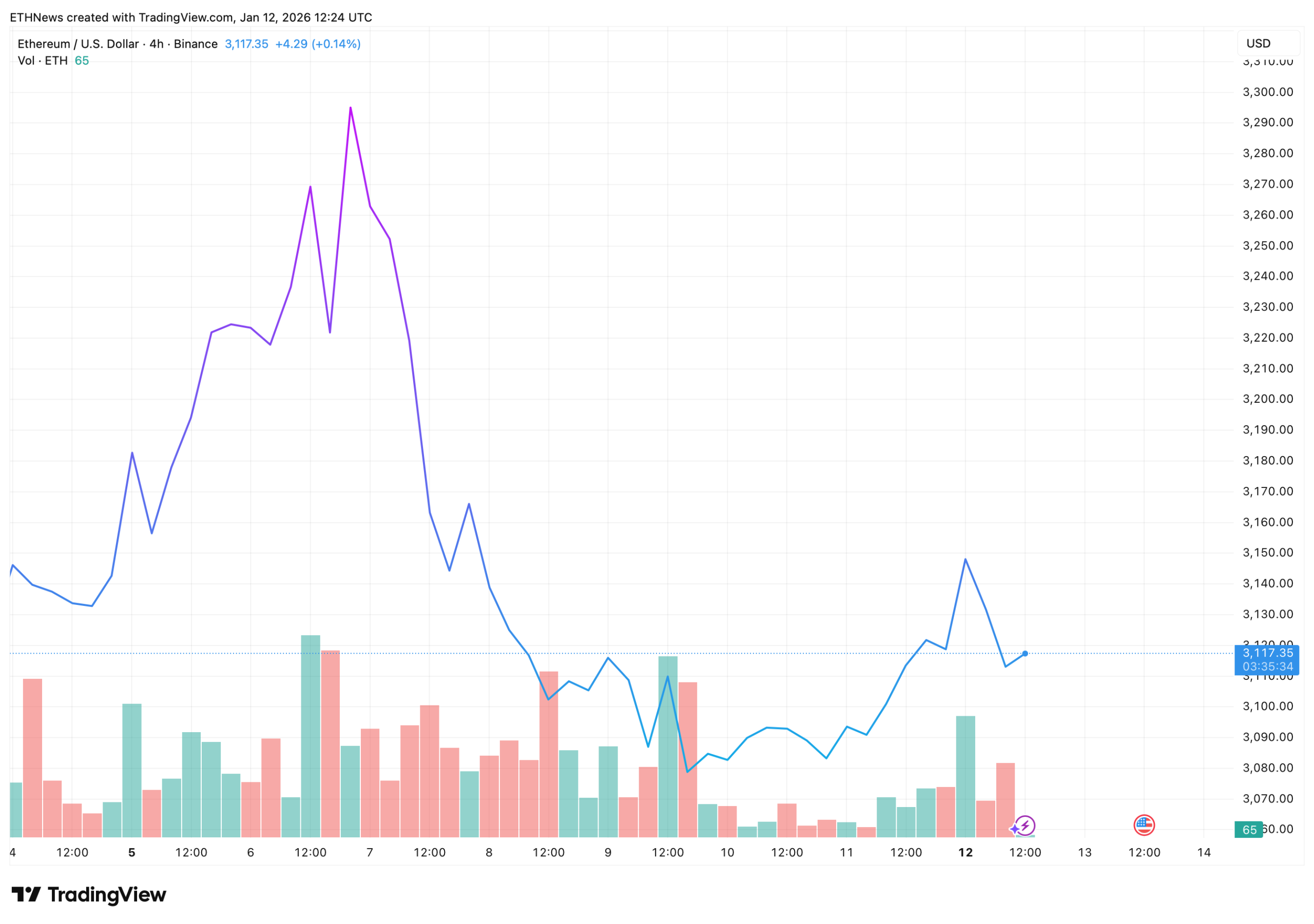Click the +4.29 (+0.14%) change value
The height and width of the screenshot is (924, 1314).
pos(318,44)
